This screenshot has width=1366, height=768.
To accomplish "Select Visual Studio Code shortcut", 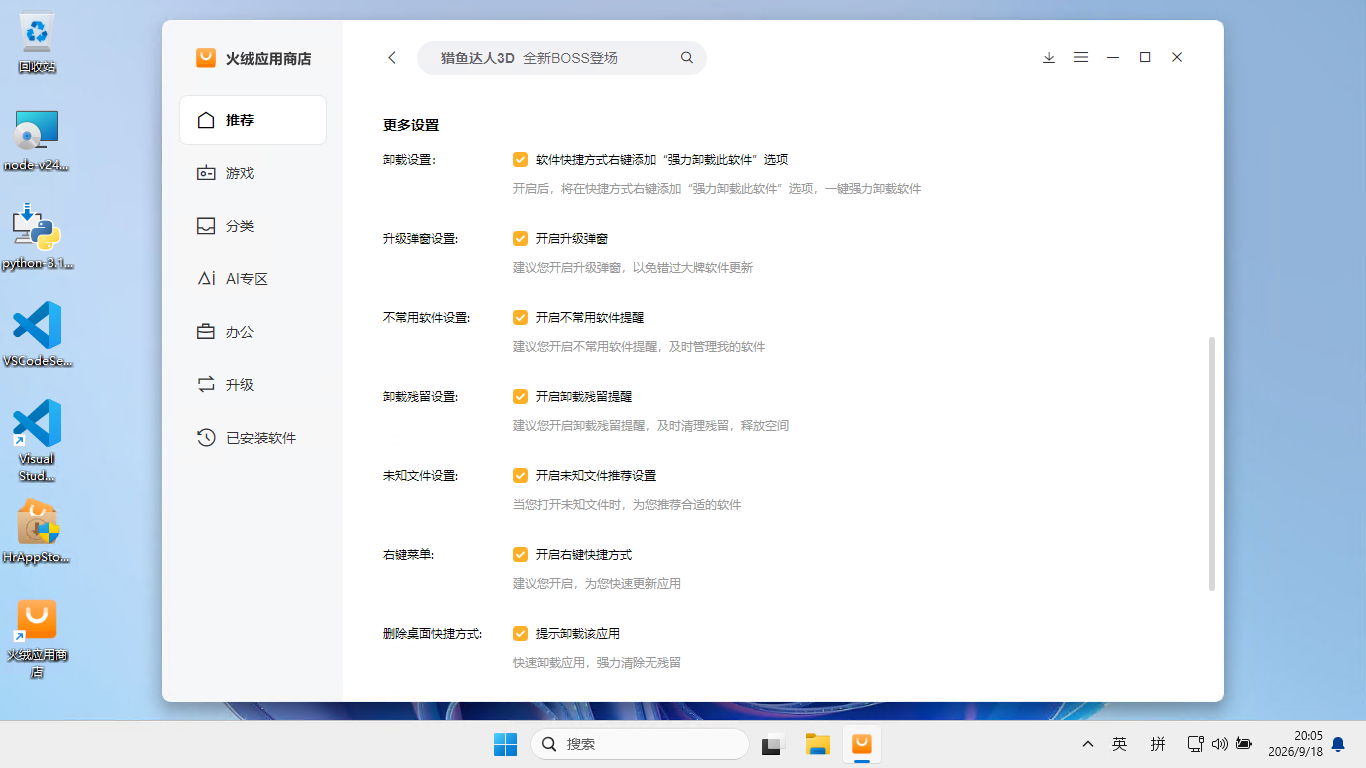I will pos(37,441).
